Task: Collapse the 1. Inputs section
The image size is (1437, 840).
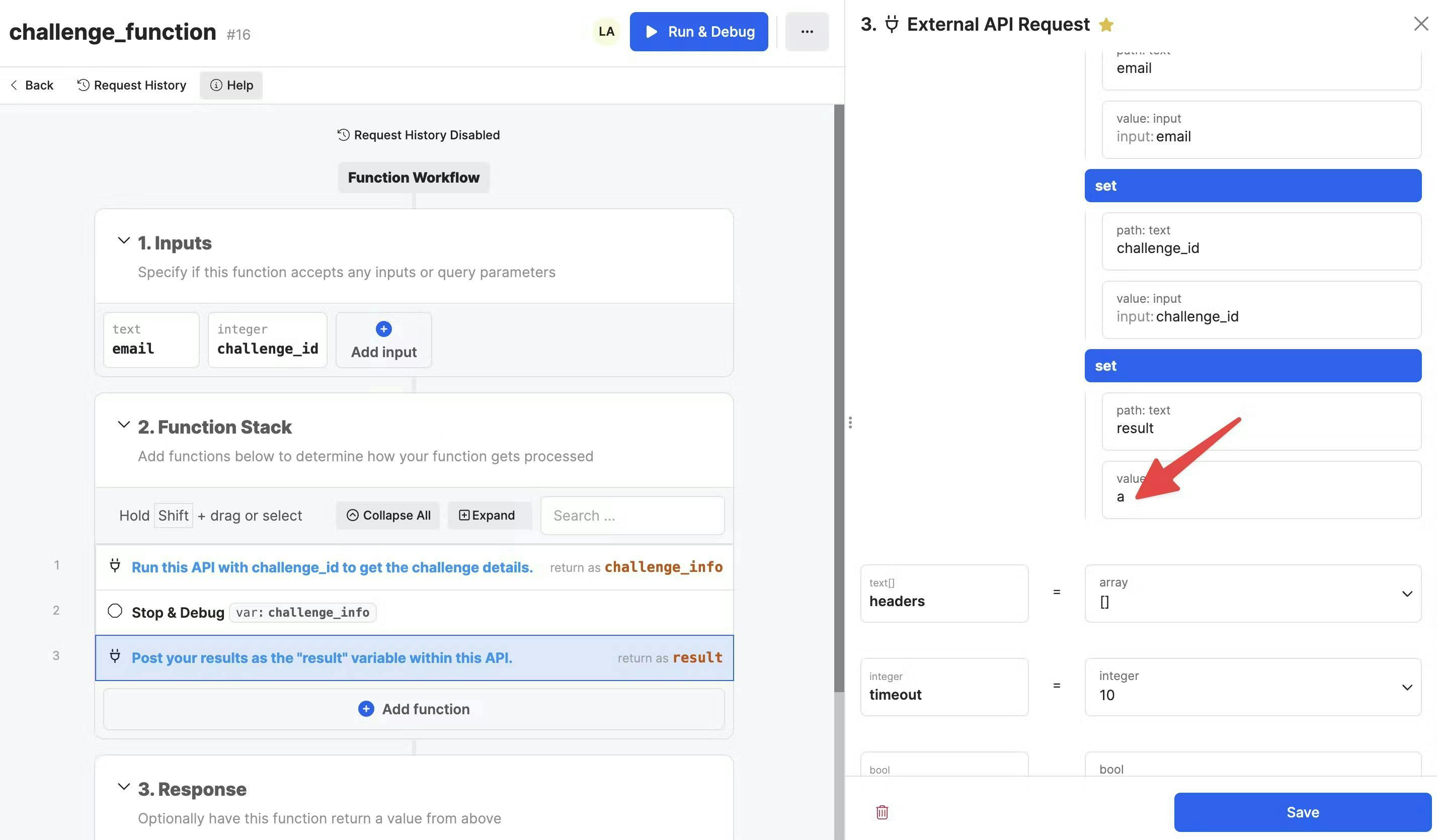Action: [x=123, y=241]
